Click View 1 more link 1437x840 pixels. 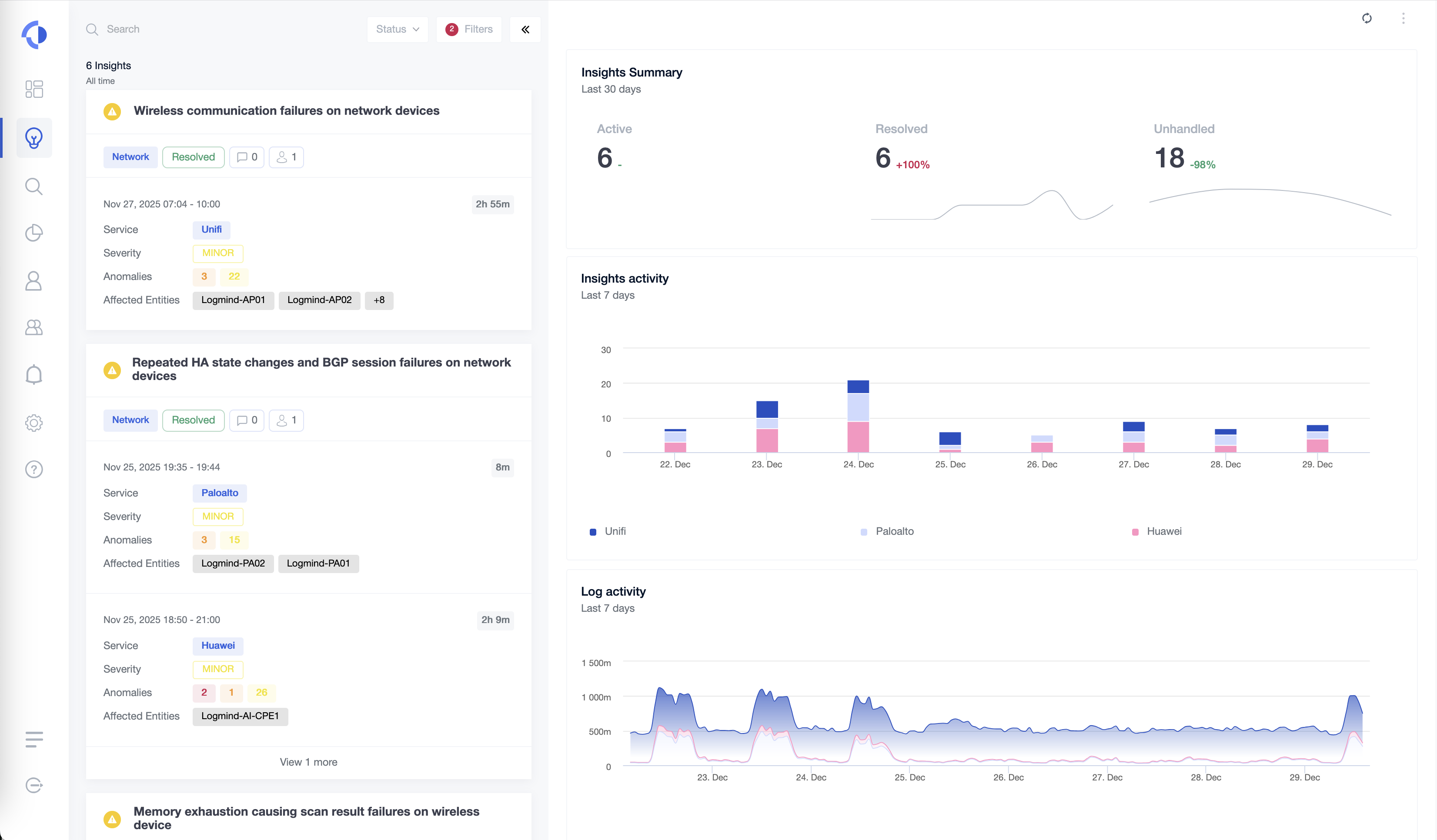[308, 762]
